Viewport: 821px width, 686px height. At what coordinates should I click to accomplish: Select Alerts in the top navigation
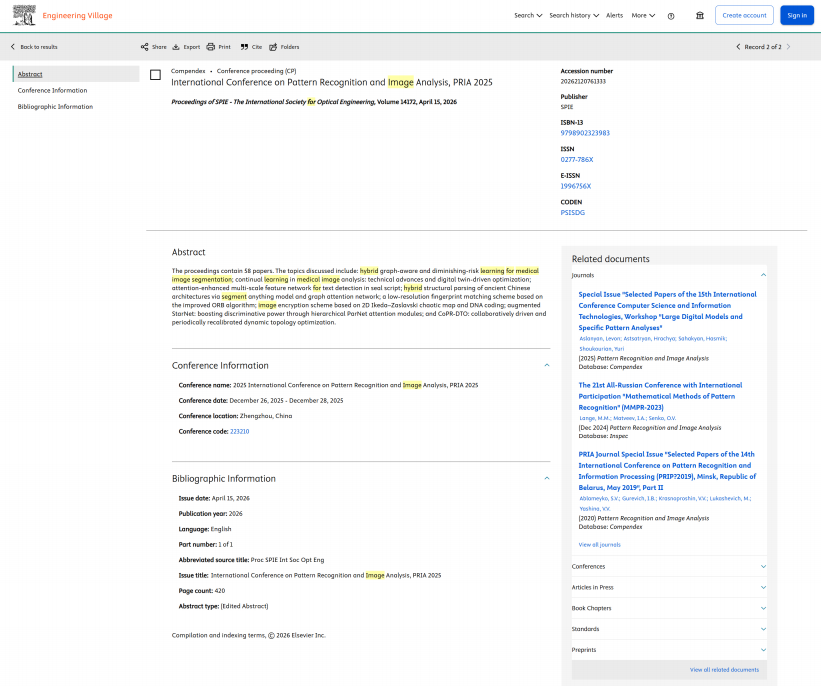click(x=614, y=16)
